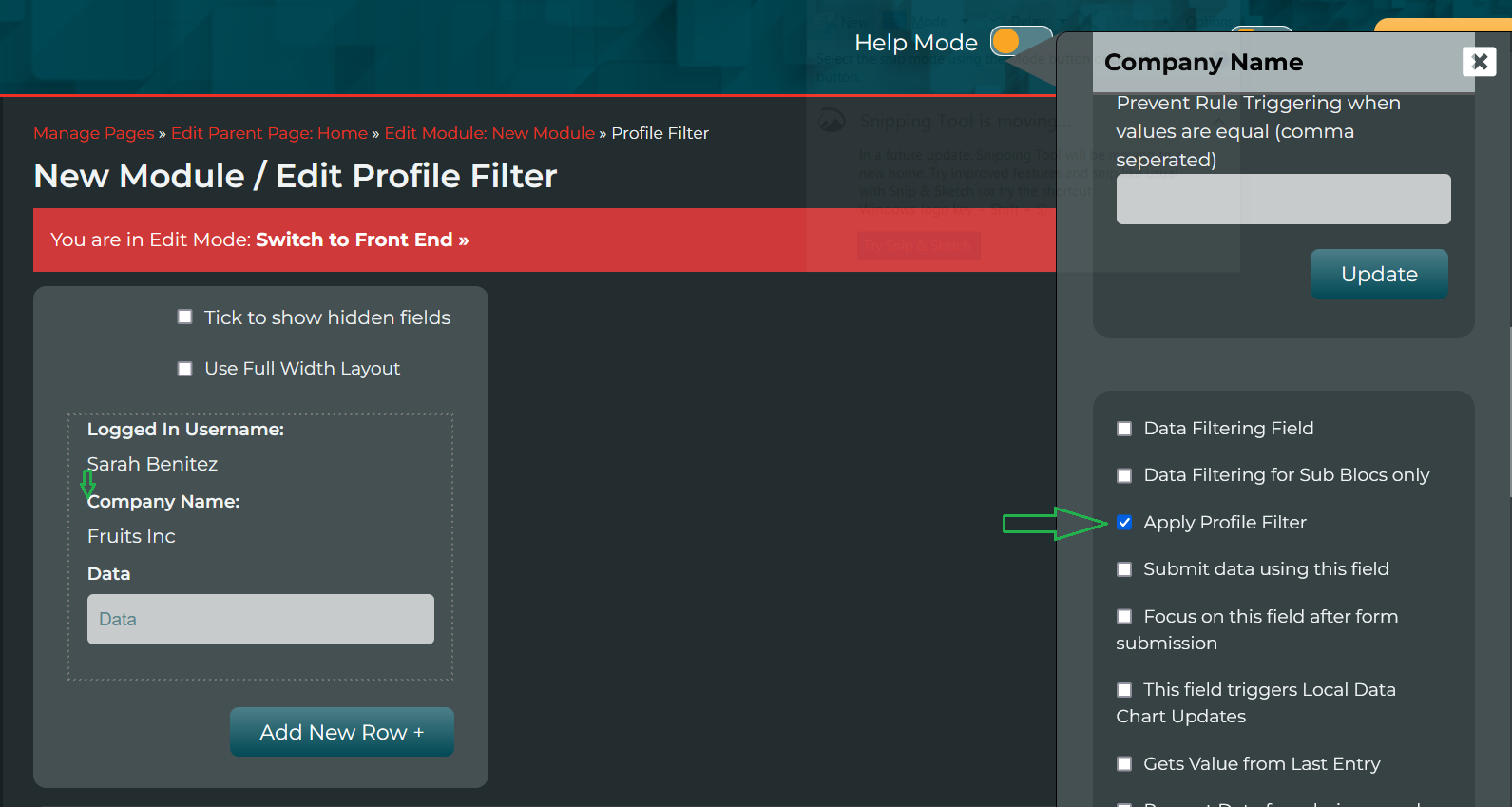Uncheck the Apply Profile Filter checkbox
1512x807 pixels.
pyautogui.click(x=1124, y=522)
